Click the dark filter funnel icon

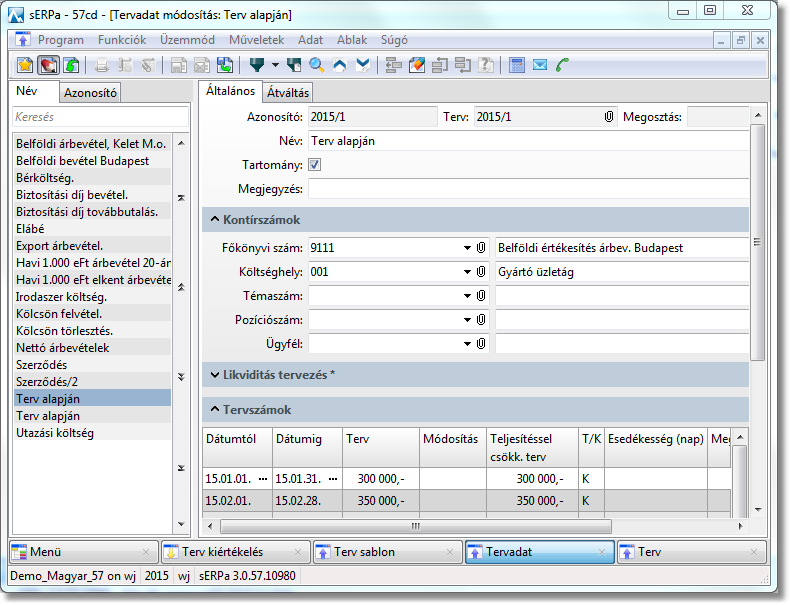(x=257, y=66)
